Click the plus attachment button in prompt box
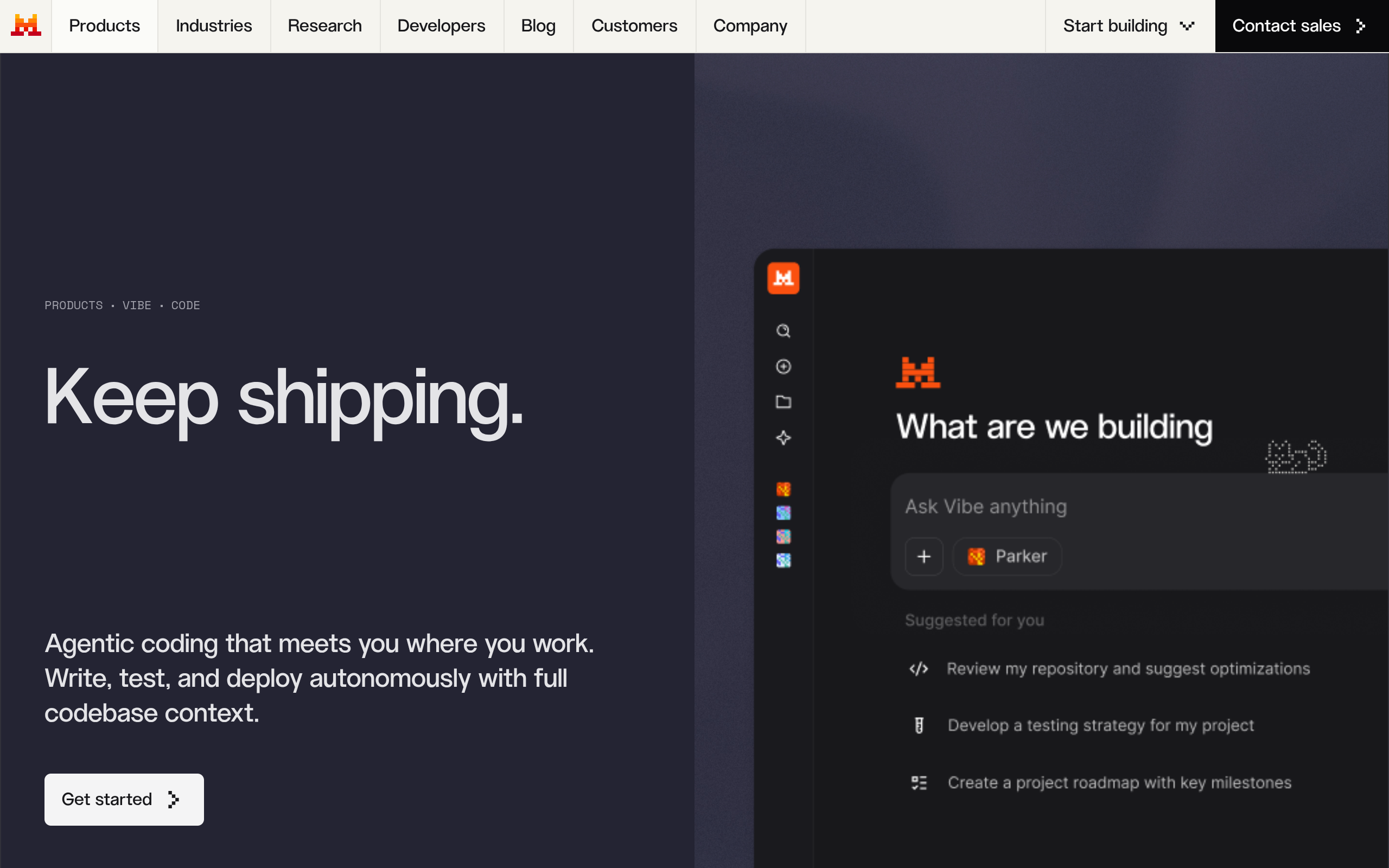Screen dimensions: 1389x868 [924, 556]
